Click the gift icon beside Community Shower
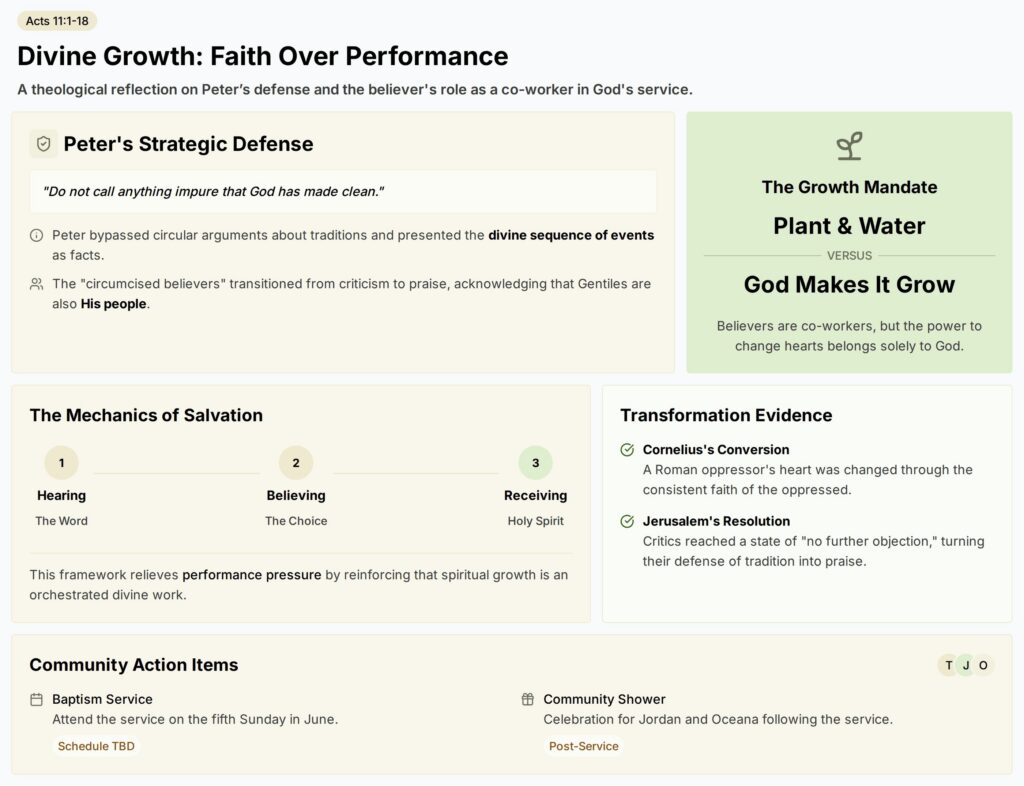This screenshot has height=786, width=1024. click(x=528, y=700)
